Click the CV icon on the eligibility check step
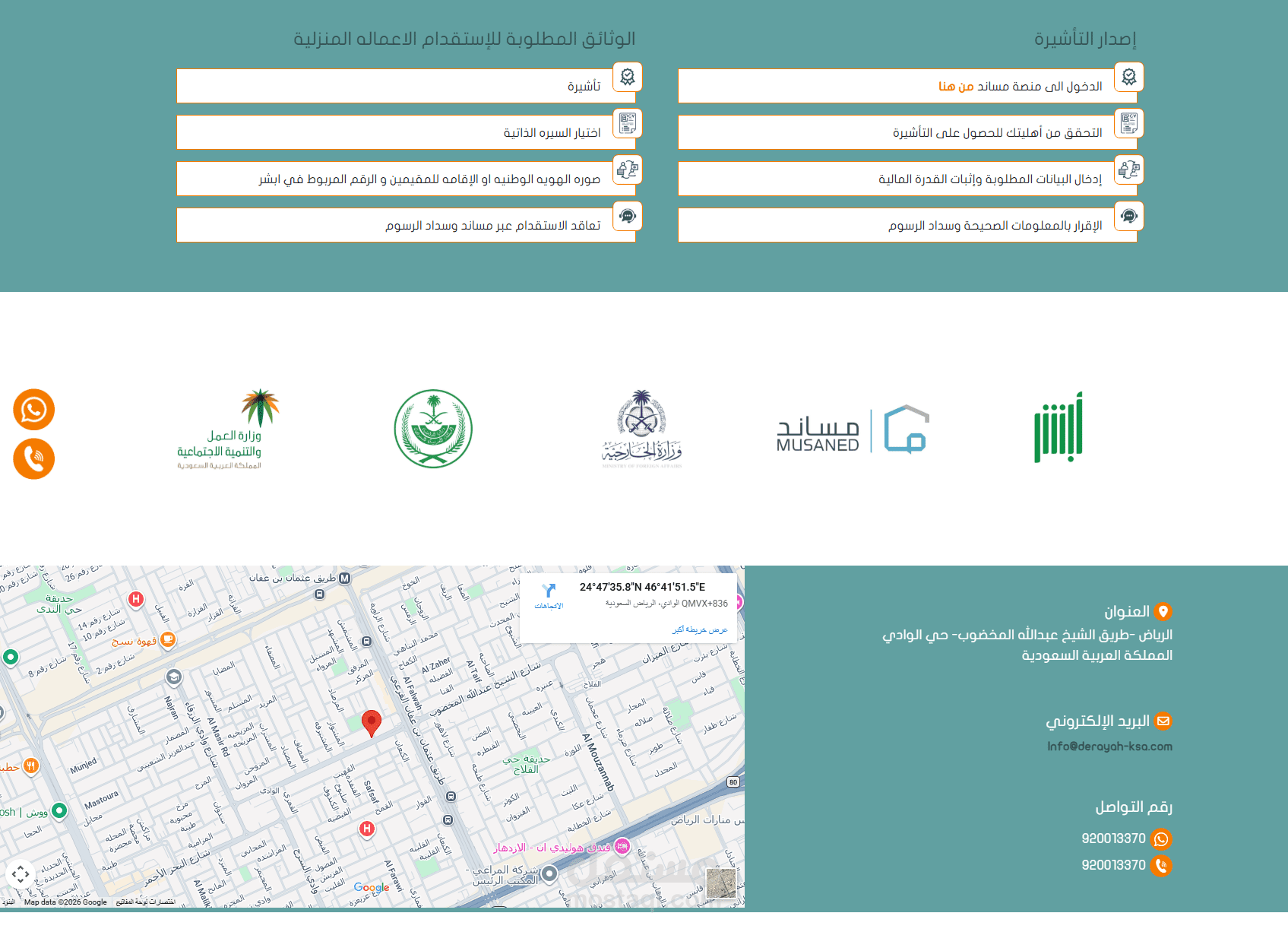 (x=1129, y=123)
